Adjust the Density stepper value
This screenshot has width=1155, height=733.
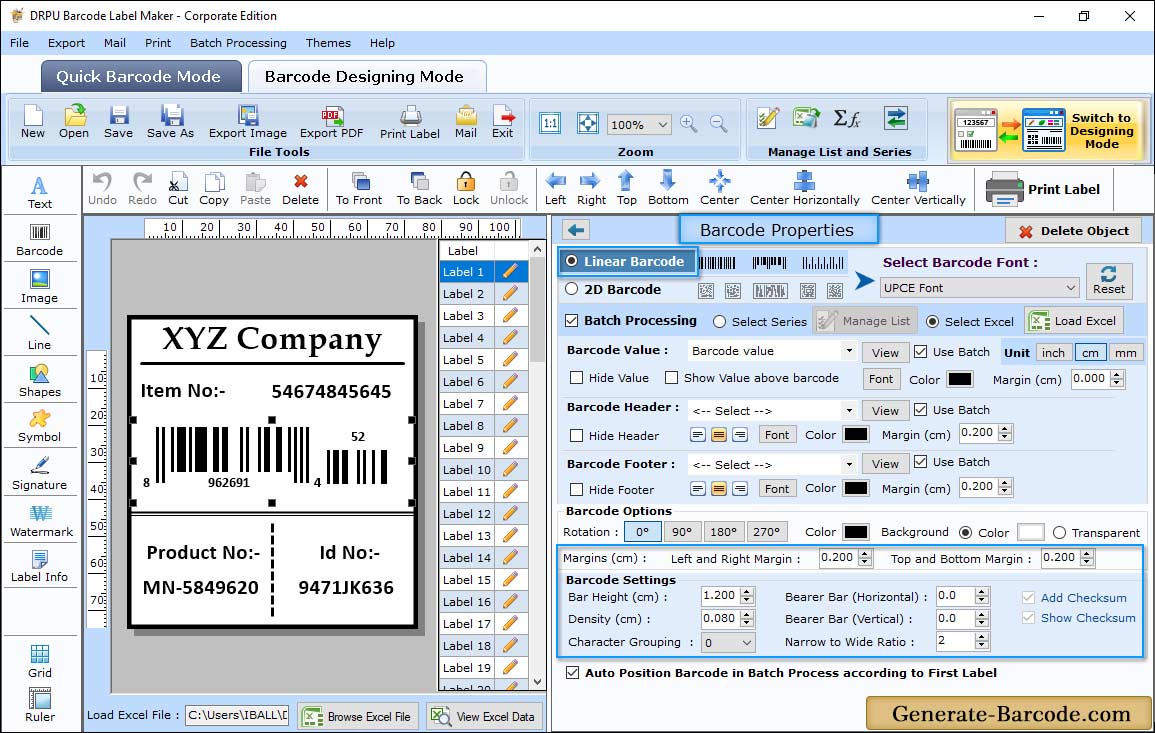tap(747, 619)
